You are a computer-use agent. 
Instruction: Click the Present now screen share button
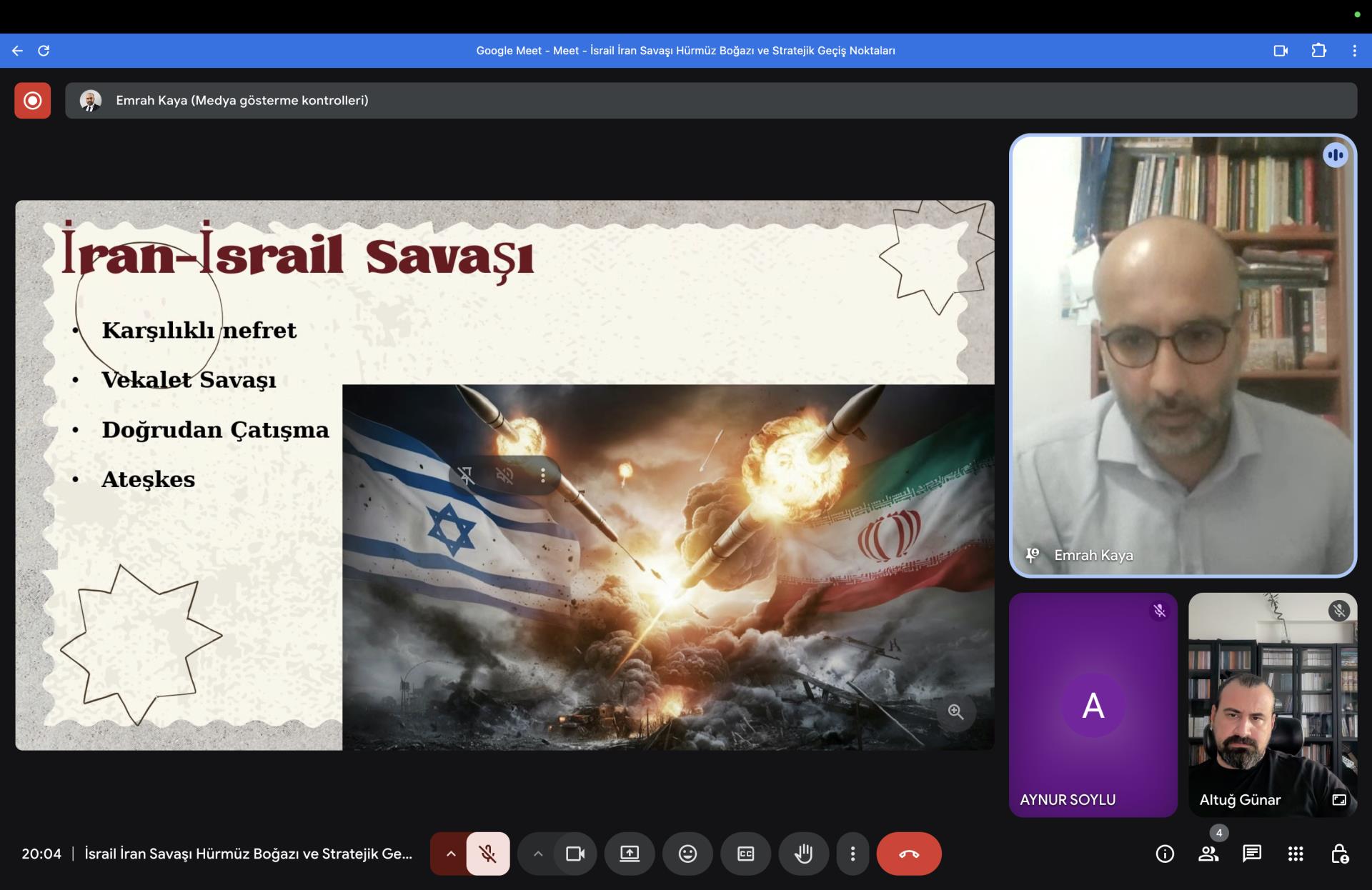click(630, 854)
